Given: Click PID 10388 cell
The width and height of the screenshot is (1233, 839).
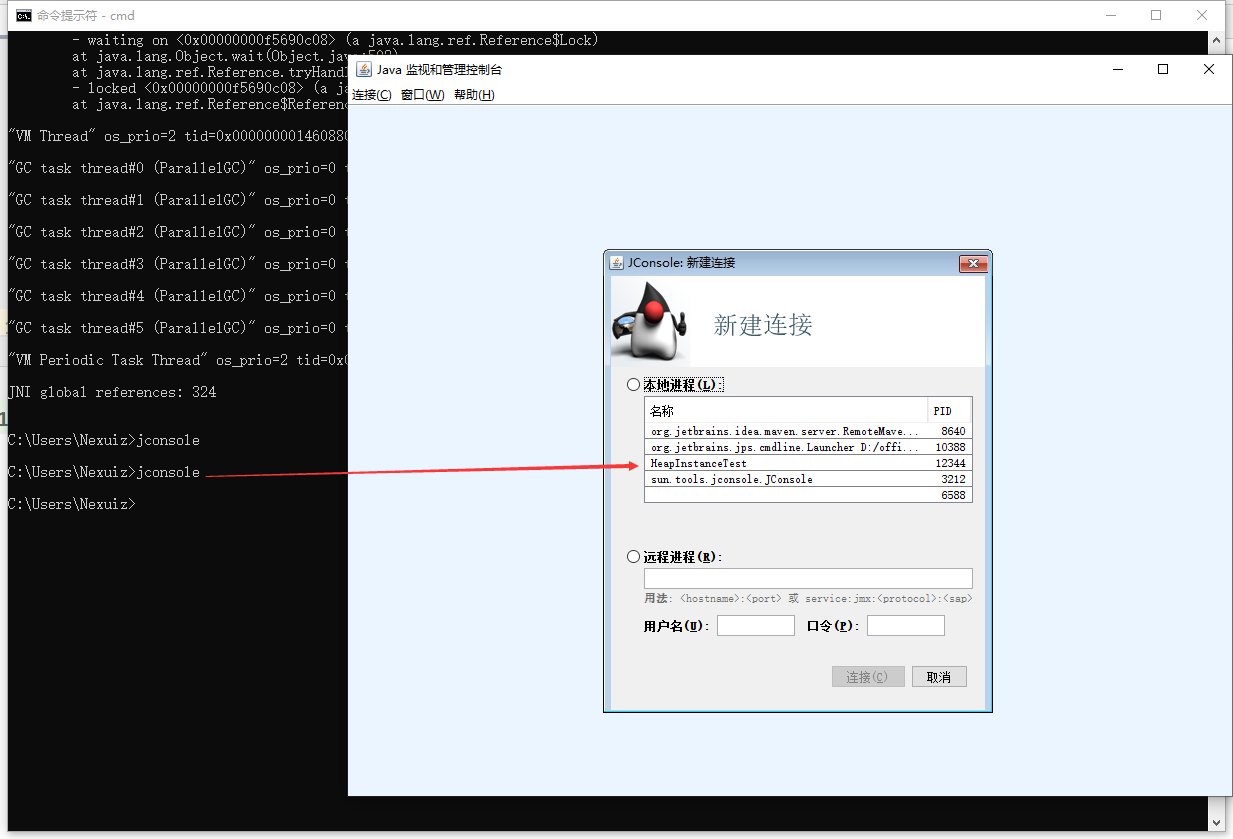Looking at the screenshot, I should pos(949,448).
